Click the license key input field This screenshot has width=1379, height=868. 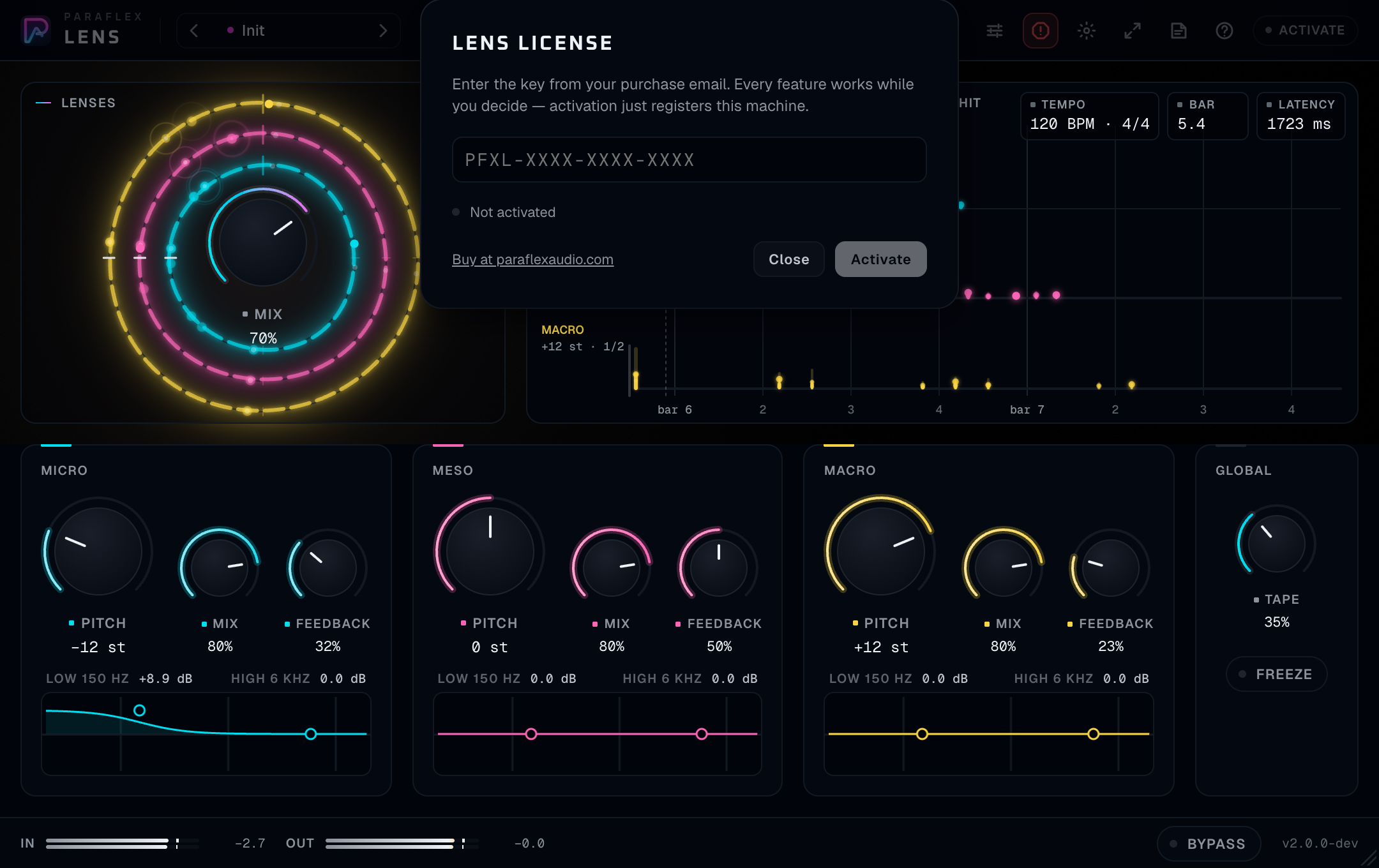689,160
